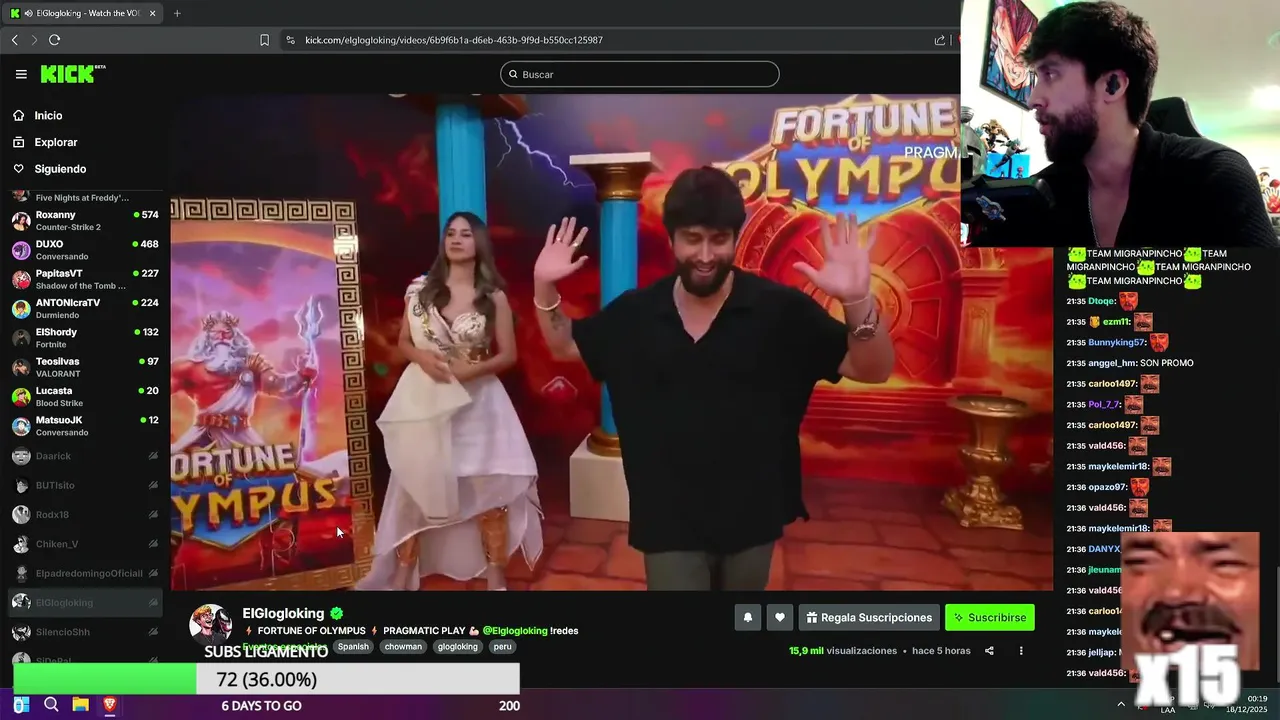Click the share icon below video
Viewport: 1280px width, 720px height.
pos(989,651)
